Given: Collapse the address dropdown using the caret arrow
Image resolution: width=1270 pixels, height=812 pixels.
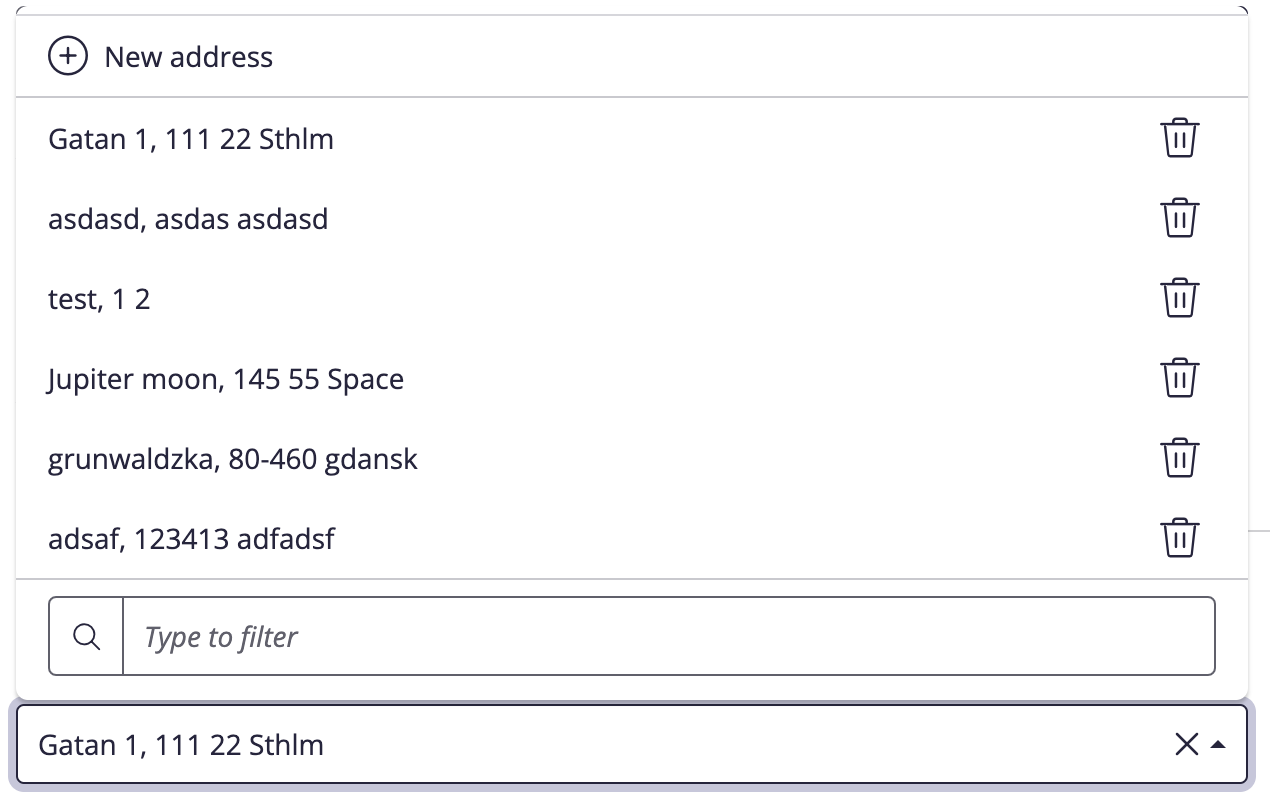Looking at the screenshot, I should click(1218, 745).
